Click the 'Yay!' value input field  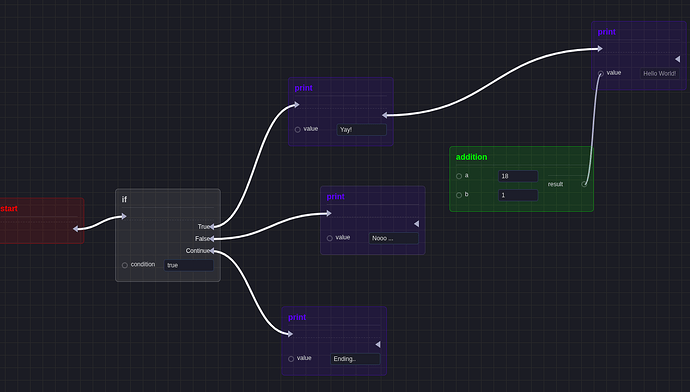[362, 130]
